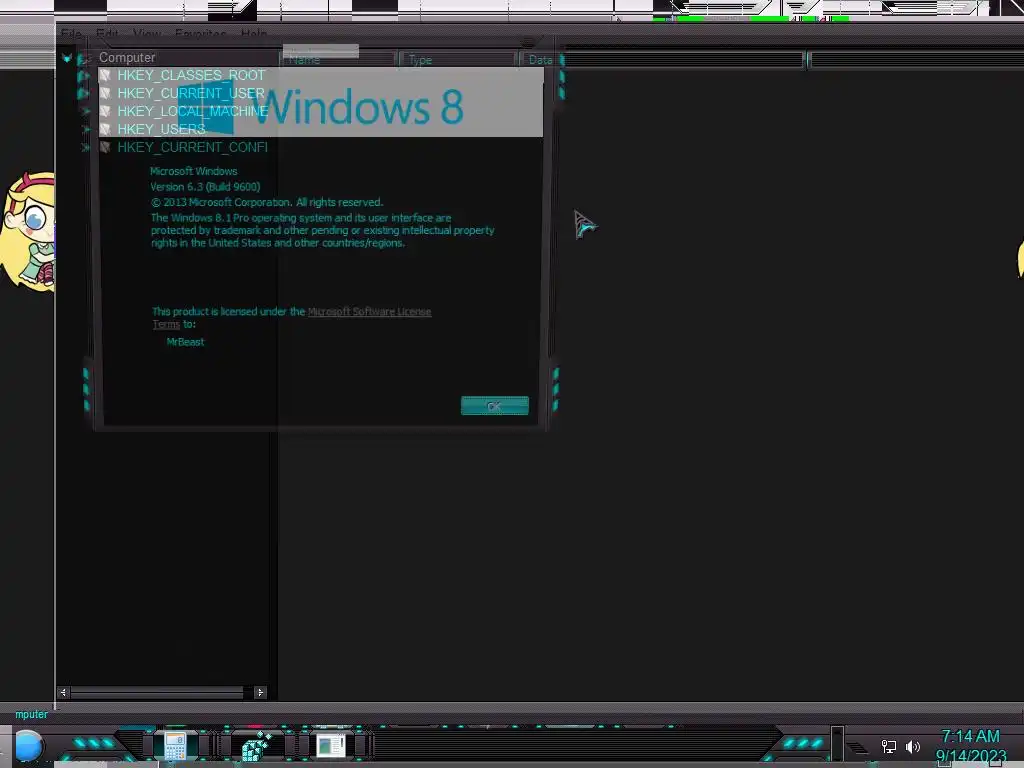Click the Type column header
Image resolution: width=1024 pixels, height=768 pixels.
[459, 59]
